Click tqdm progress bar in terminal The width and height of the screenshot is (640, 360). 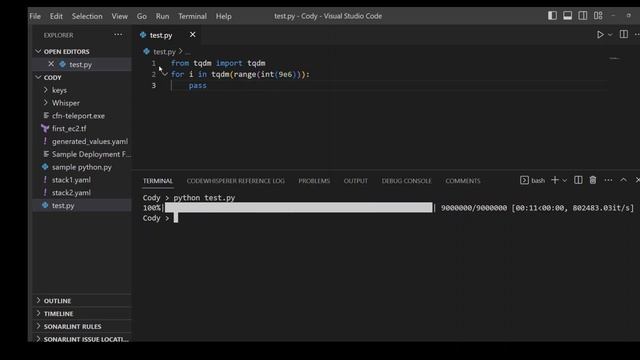click(x=299, y=208)
